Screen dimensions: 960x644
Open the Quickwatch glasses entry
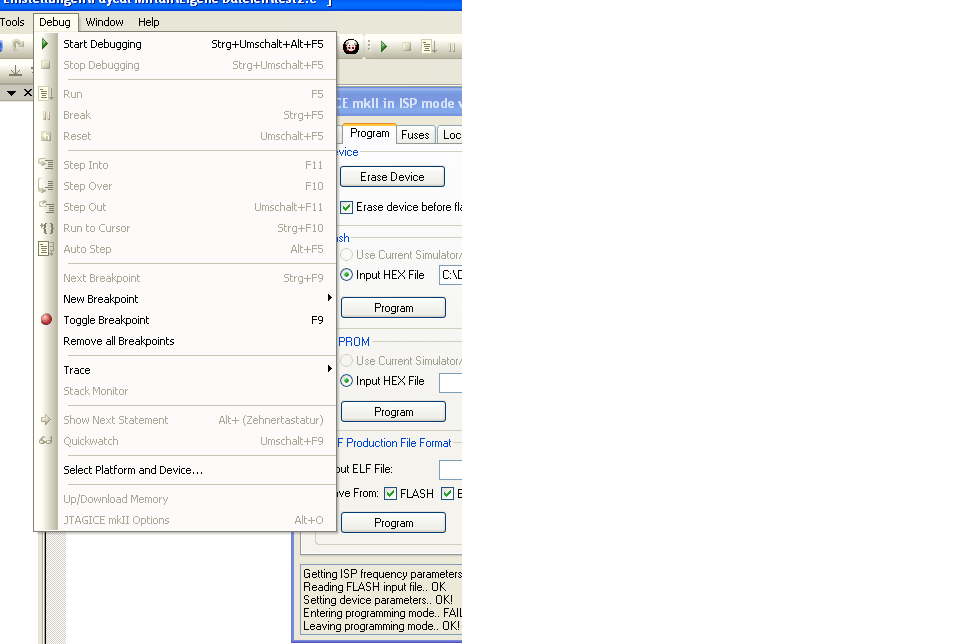185,441
